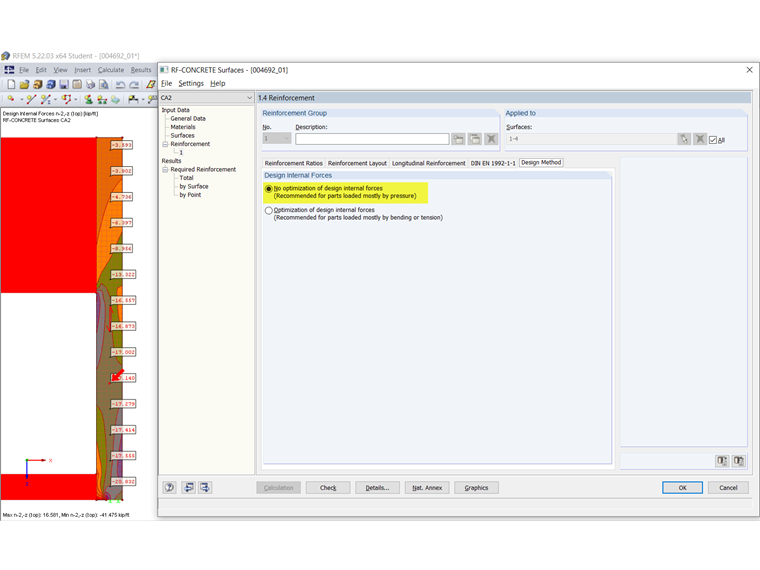Screen dimensions: 760x570
Task: Select by Point under Required Reinforcement
Action: [x=190, y=195]
